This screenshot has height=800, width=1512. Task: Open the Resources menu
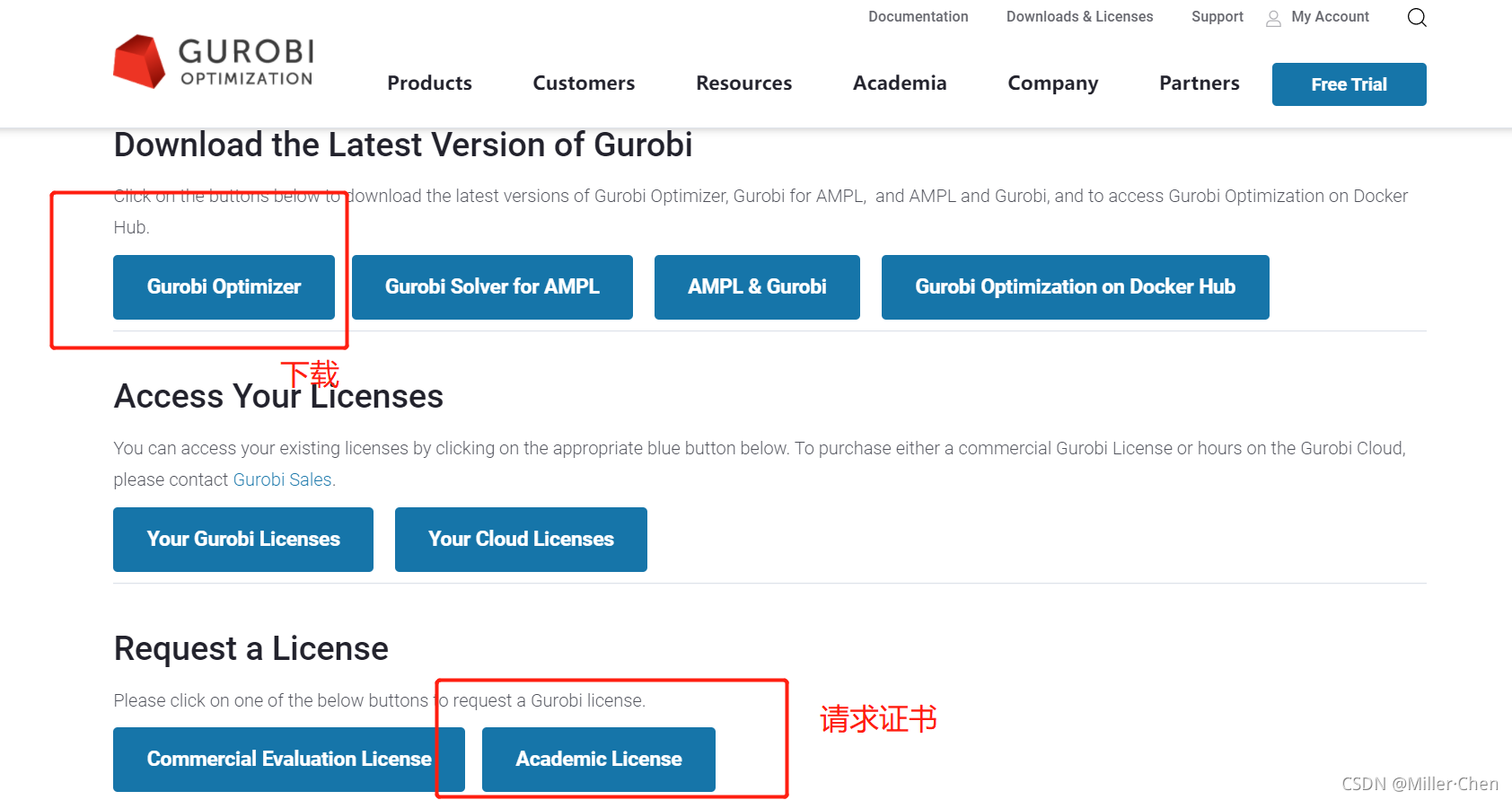pos(743,83)
